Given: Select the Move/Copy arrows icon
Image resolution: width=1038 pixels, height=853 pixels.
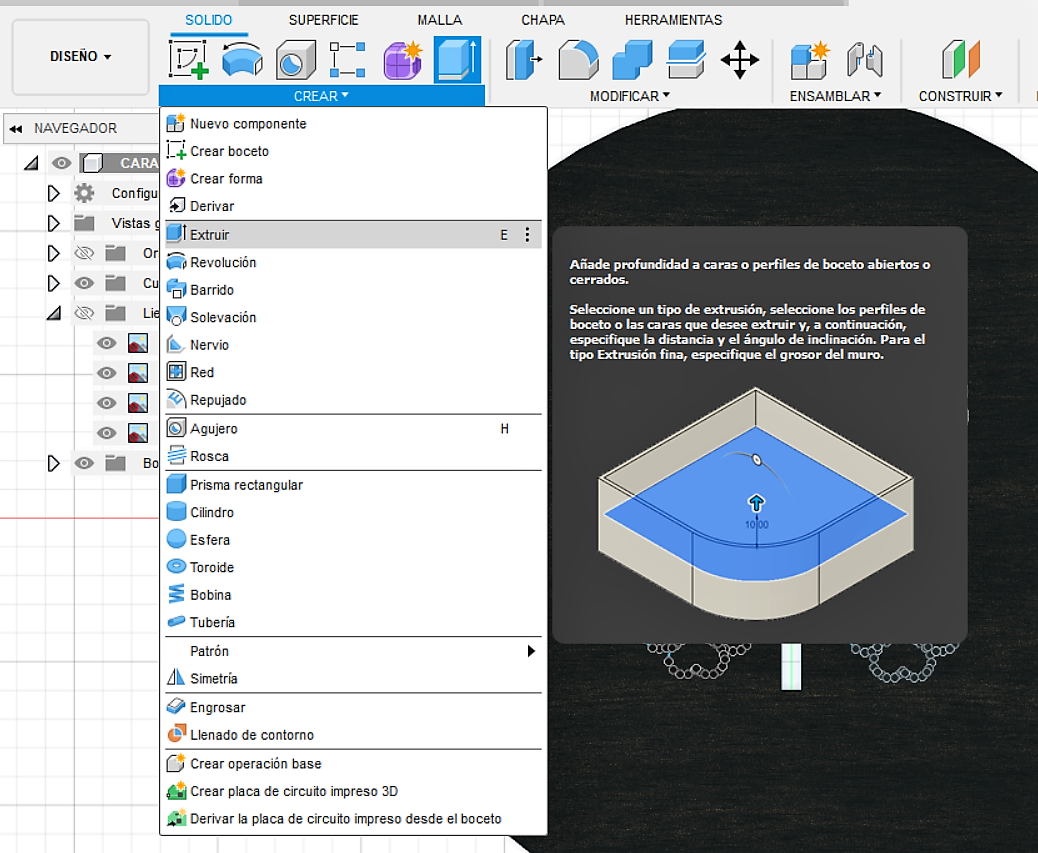Looking at the screenshot, I should (x=739, y=60).
